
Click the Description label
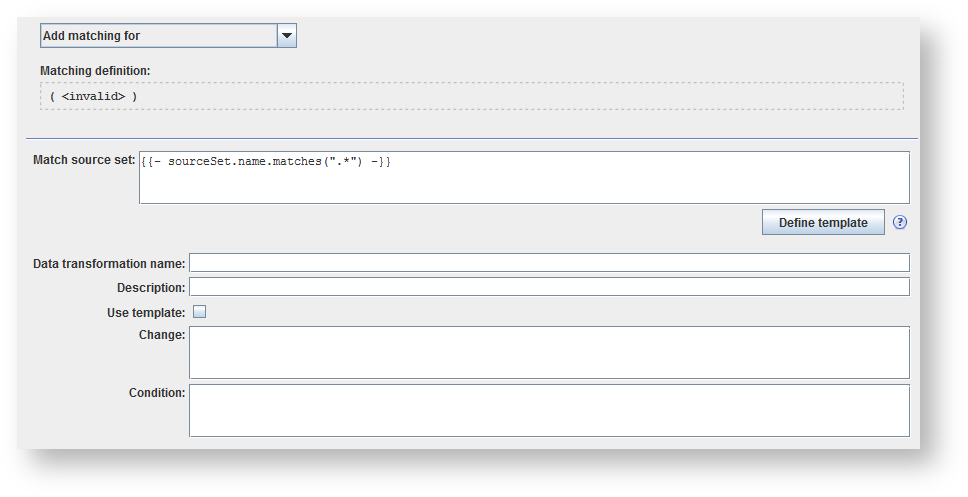[x=150, y=288]
